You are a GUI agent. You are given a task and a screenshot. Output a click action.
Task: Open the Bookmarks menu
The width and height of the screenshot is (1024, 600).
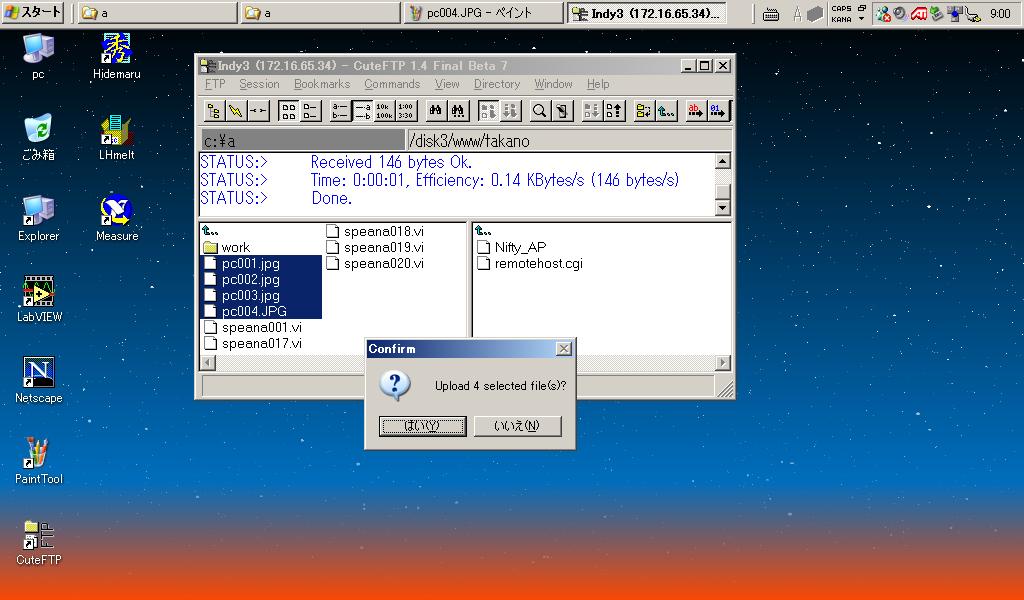[322, 84]
